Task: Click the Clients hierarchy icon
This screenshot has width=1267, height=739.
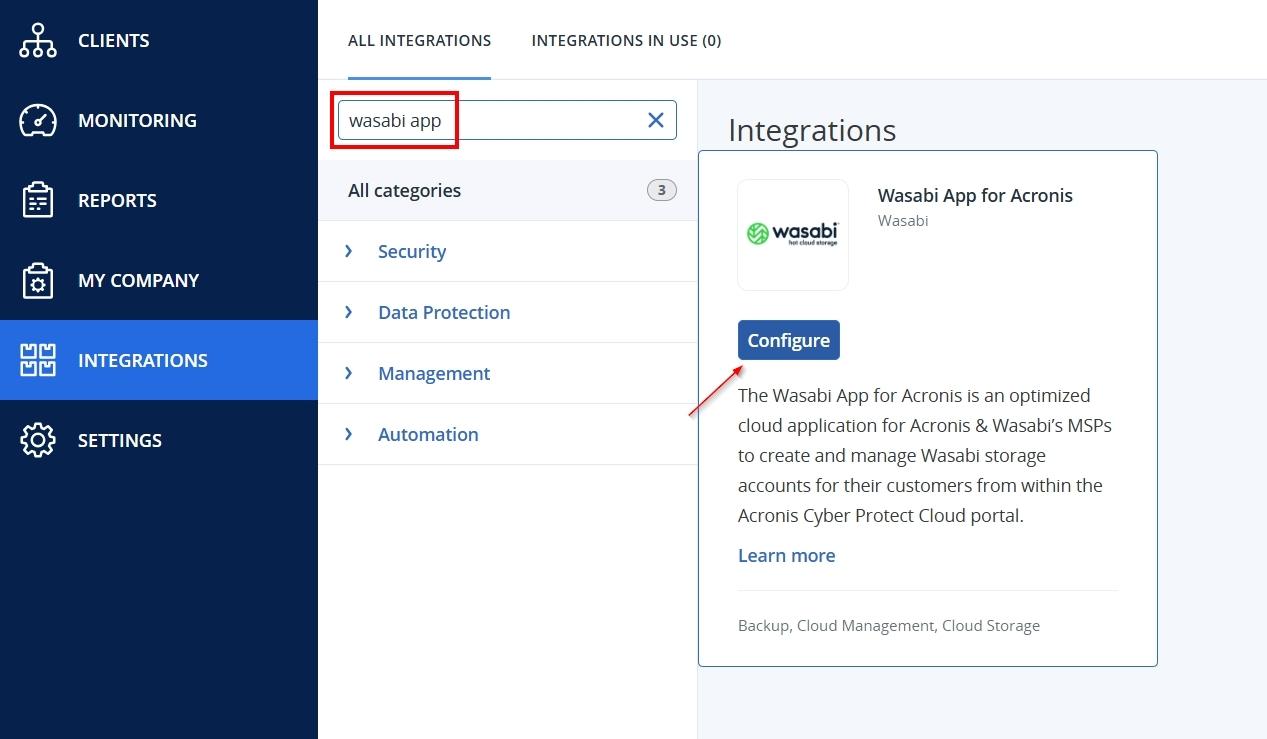Action: [38, 40]
